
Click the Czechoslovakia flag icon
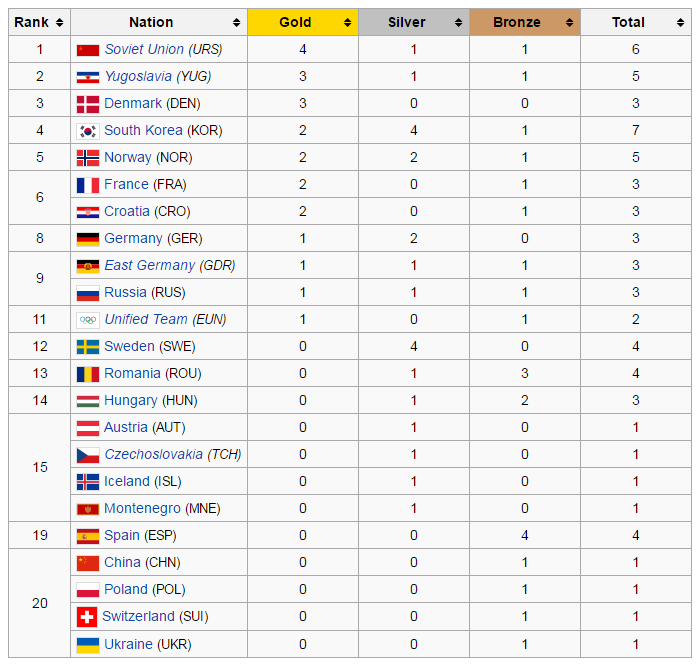88,455
